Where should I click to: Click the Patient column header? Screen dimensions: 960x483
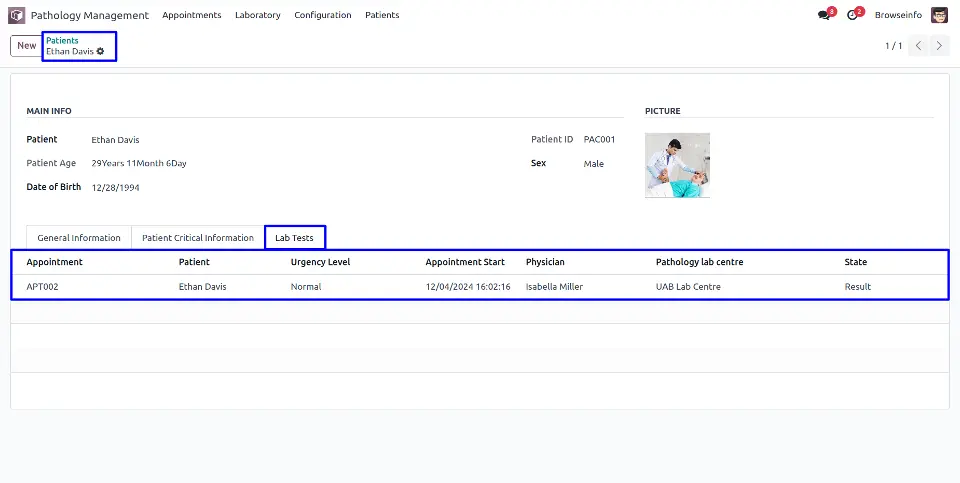194,262
